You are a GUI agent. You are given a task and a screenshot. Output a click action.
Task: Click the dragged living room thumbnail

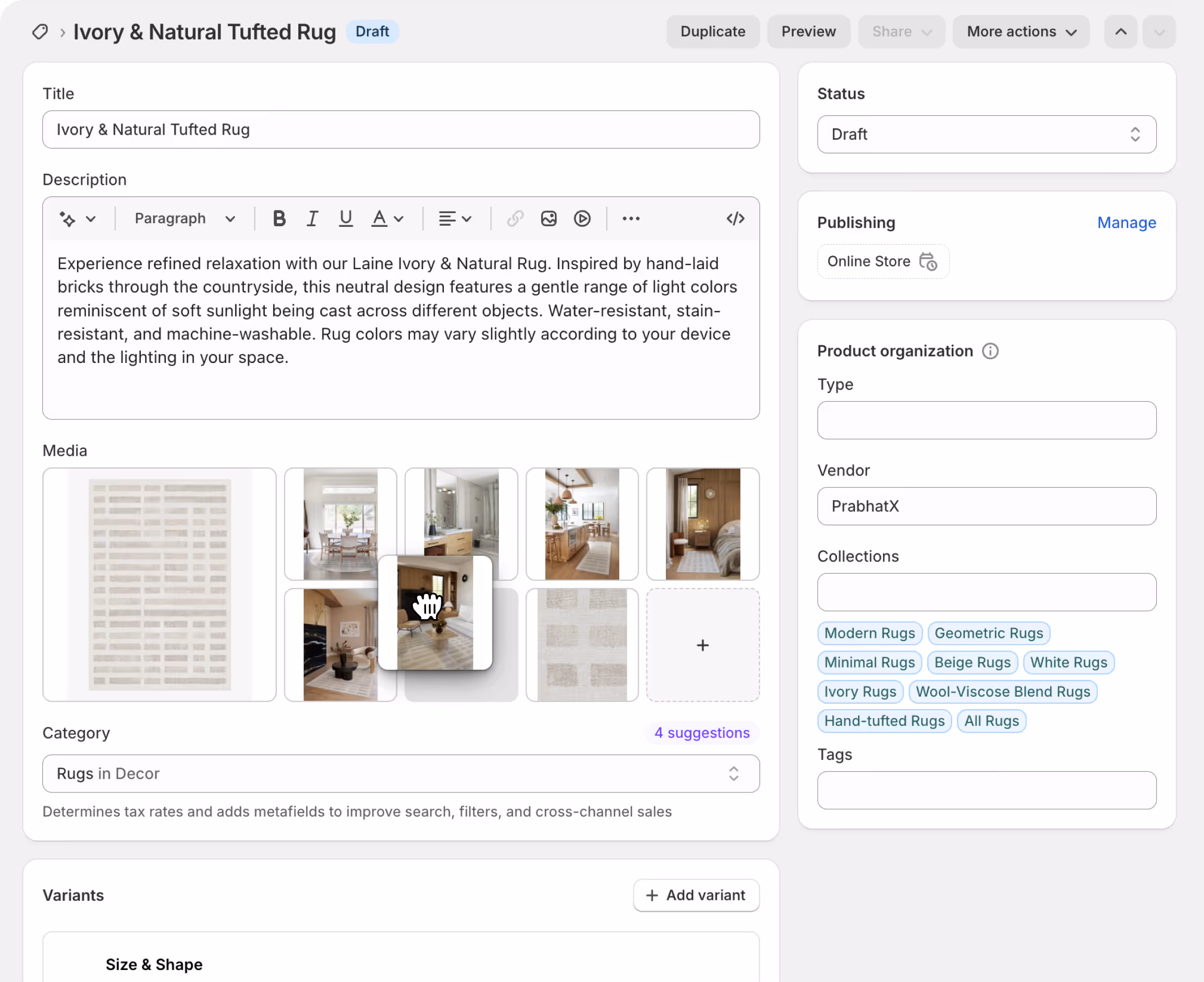pos(434,613)
